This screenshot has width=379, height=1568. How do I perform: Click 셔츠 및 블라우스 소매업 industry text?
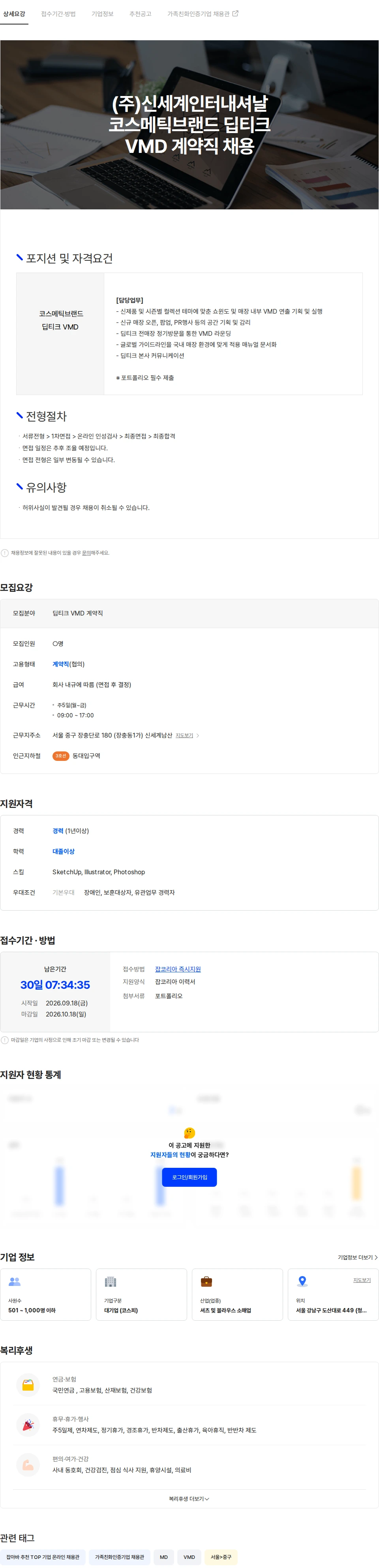[226, 1310]
